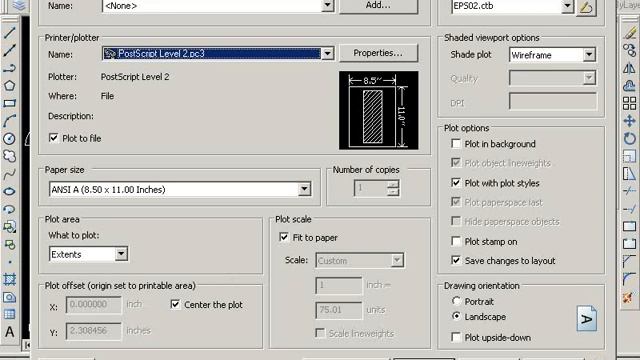640x360 pixels.
Task: Uncheck Plot to file
Action: point(53,138)
